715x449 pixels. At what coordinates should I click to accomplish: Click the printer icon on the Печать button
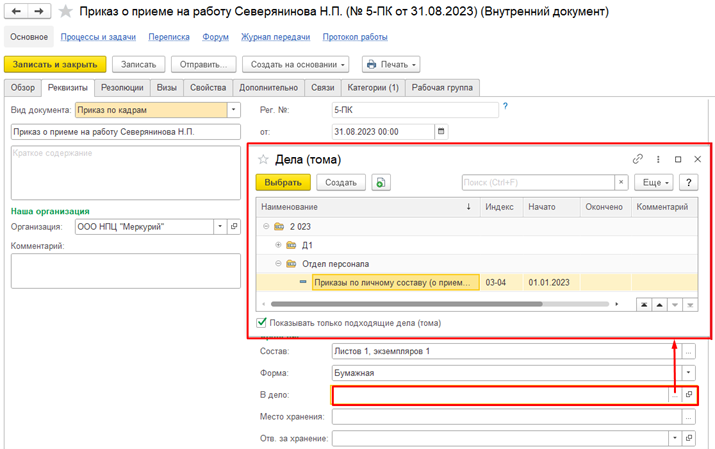[x=372, y=65]
